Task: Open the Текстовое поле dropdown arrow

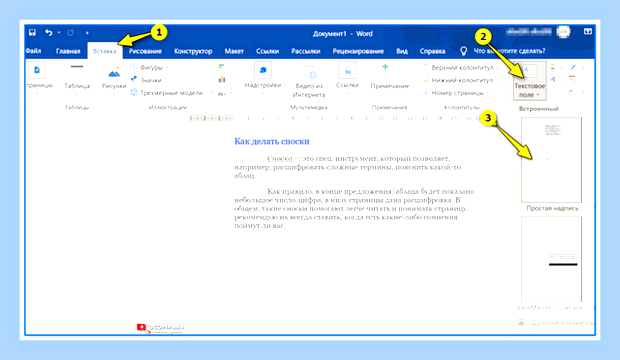Action: [538, 95]
